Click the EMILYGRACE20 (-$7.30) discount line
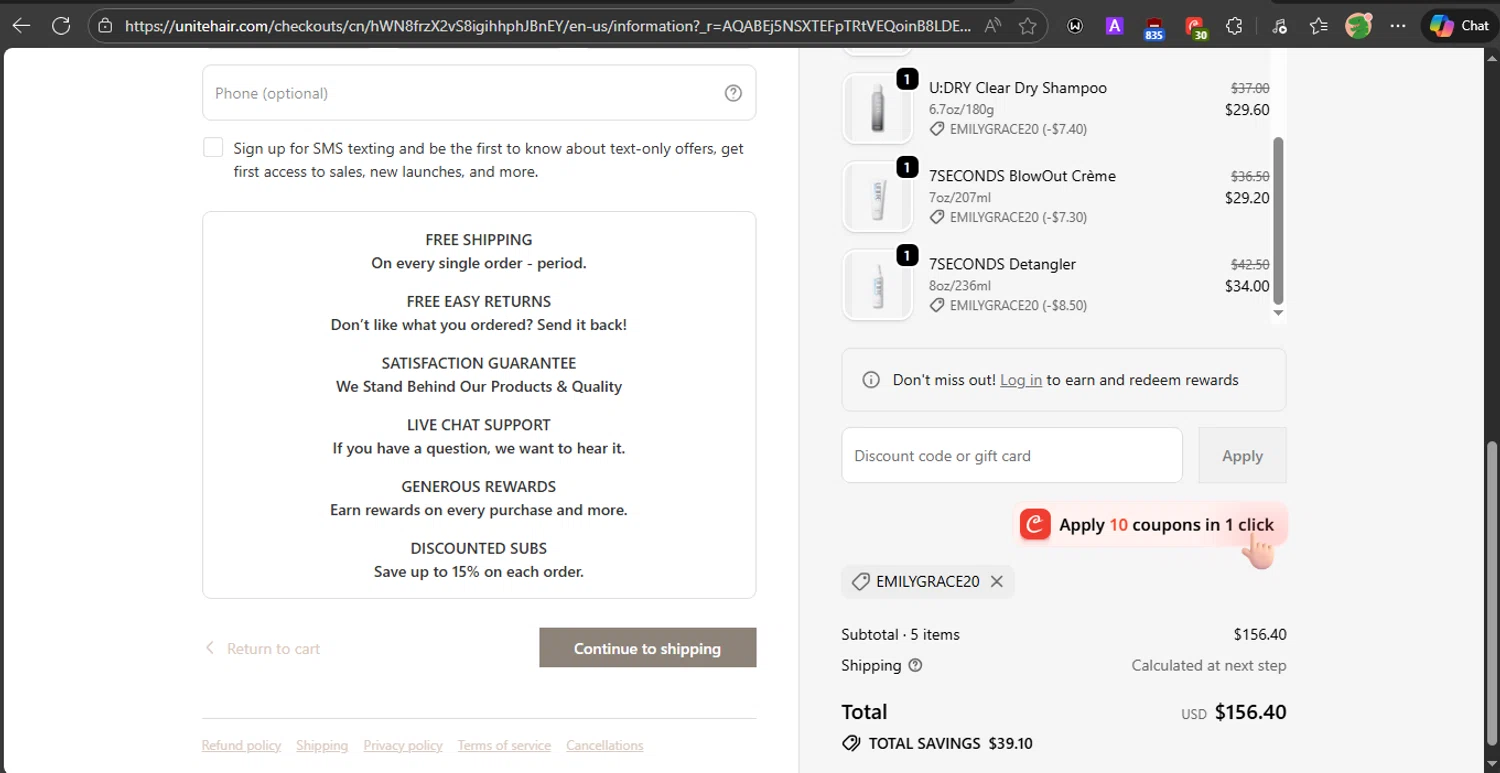 1008,217
